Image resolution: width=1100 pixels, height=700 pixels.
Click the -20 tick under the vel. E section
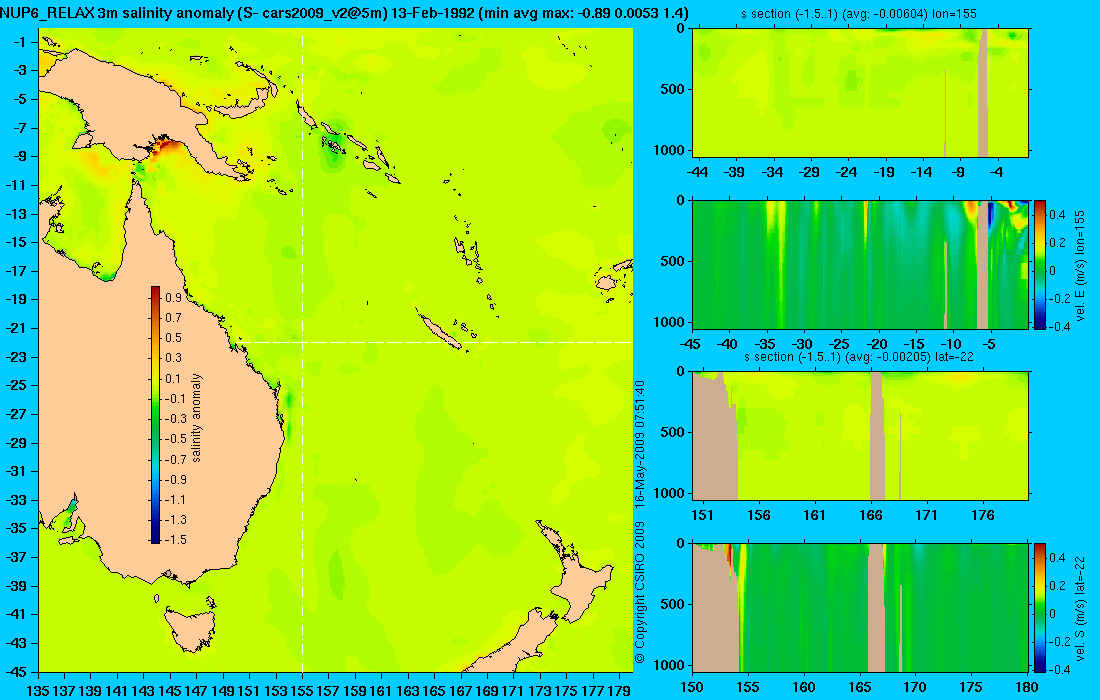point(877,344)
